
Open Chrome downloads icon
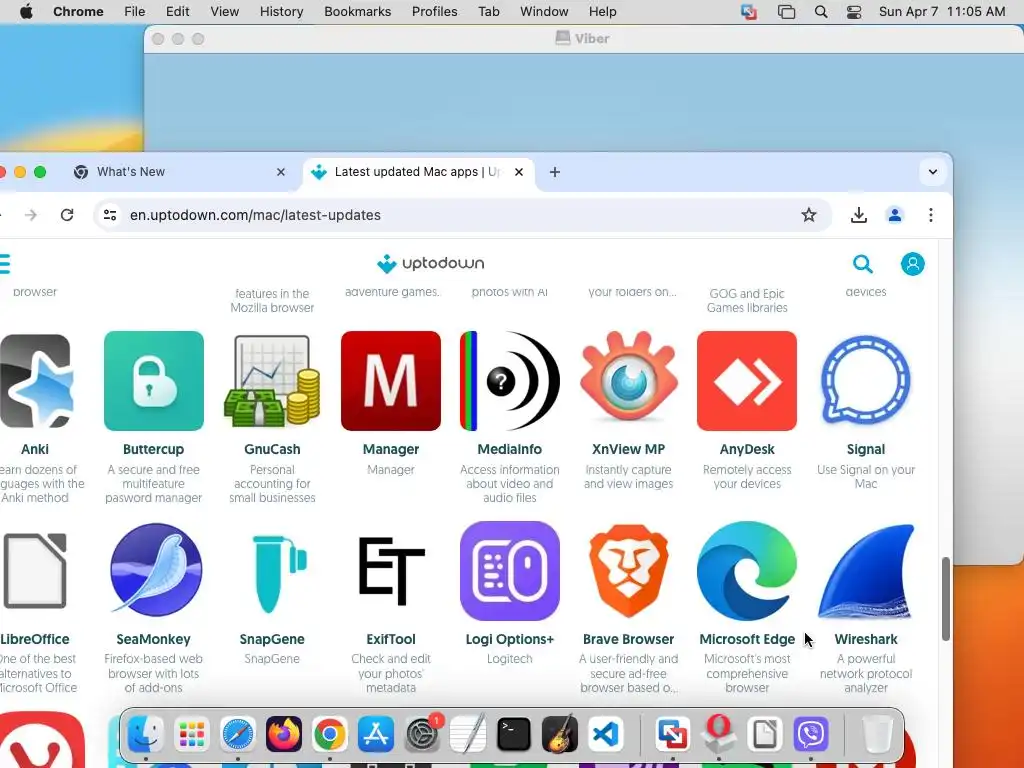click(x=859, y=215)
